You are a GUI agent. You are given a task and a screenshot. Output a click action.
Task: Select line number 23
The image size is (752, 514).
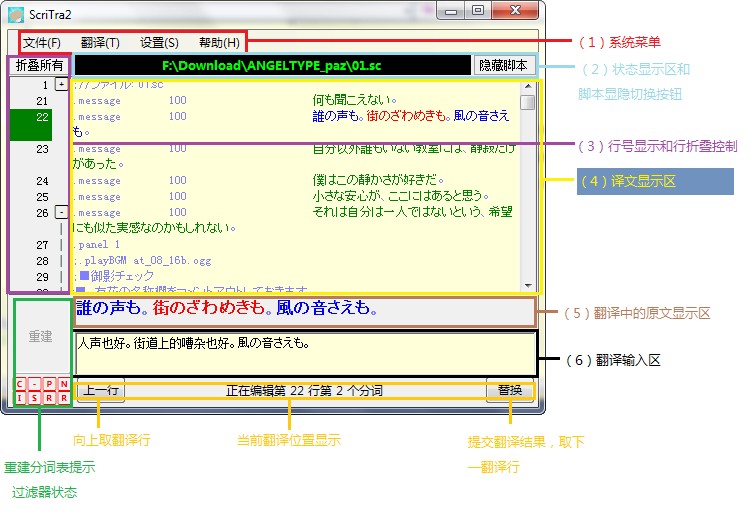click(42, 149)
